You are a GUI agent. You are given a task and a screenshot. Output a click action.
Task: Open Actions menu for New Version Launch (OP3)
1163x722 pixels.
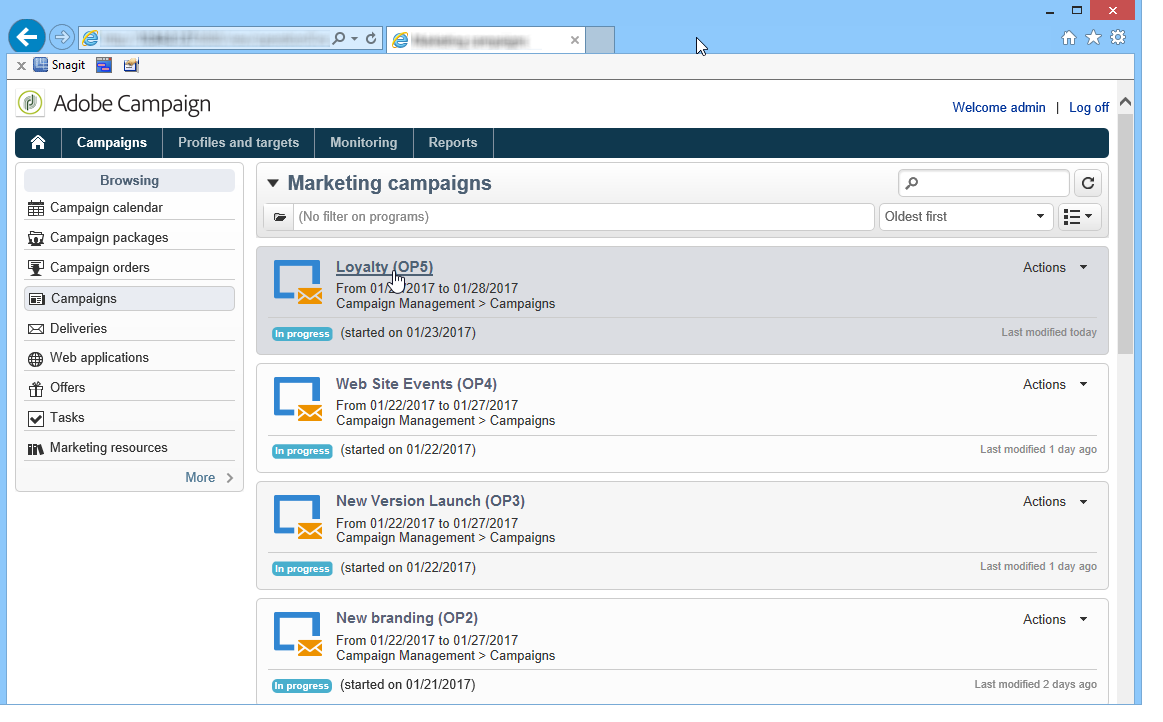tap(1055, 502)
